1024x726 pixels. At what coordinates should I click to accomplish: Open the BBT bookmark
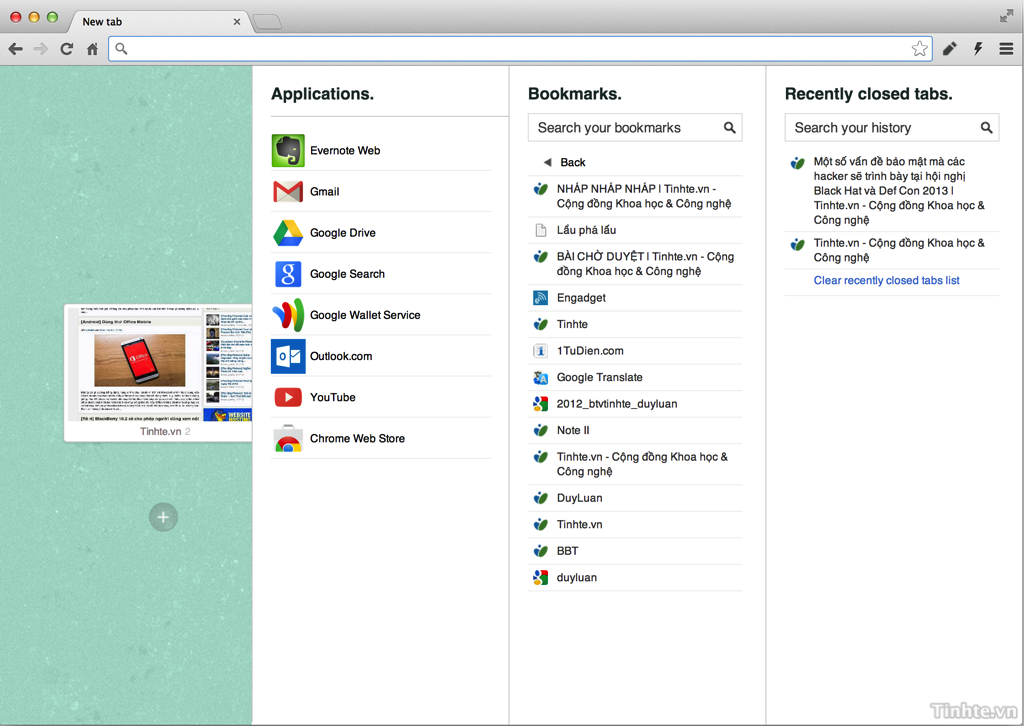[x=635, y=552]
